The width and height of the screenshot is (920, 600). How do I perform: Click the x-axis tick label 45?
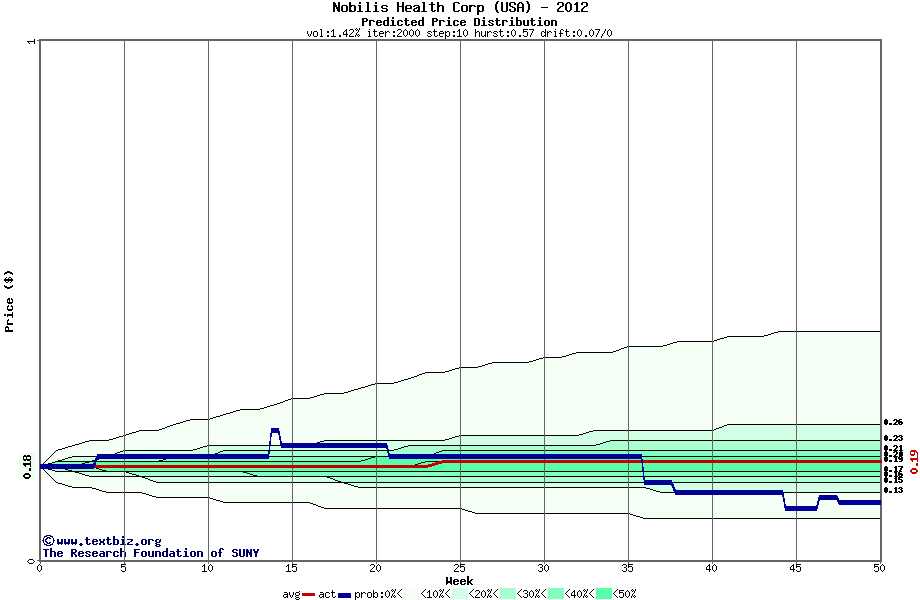pyautogui.click(x=795, y=568)
